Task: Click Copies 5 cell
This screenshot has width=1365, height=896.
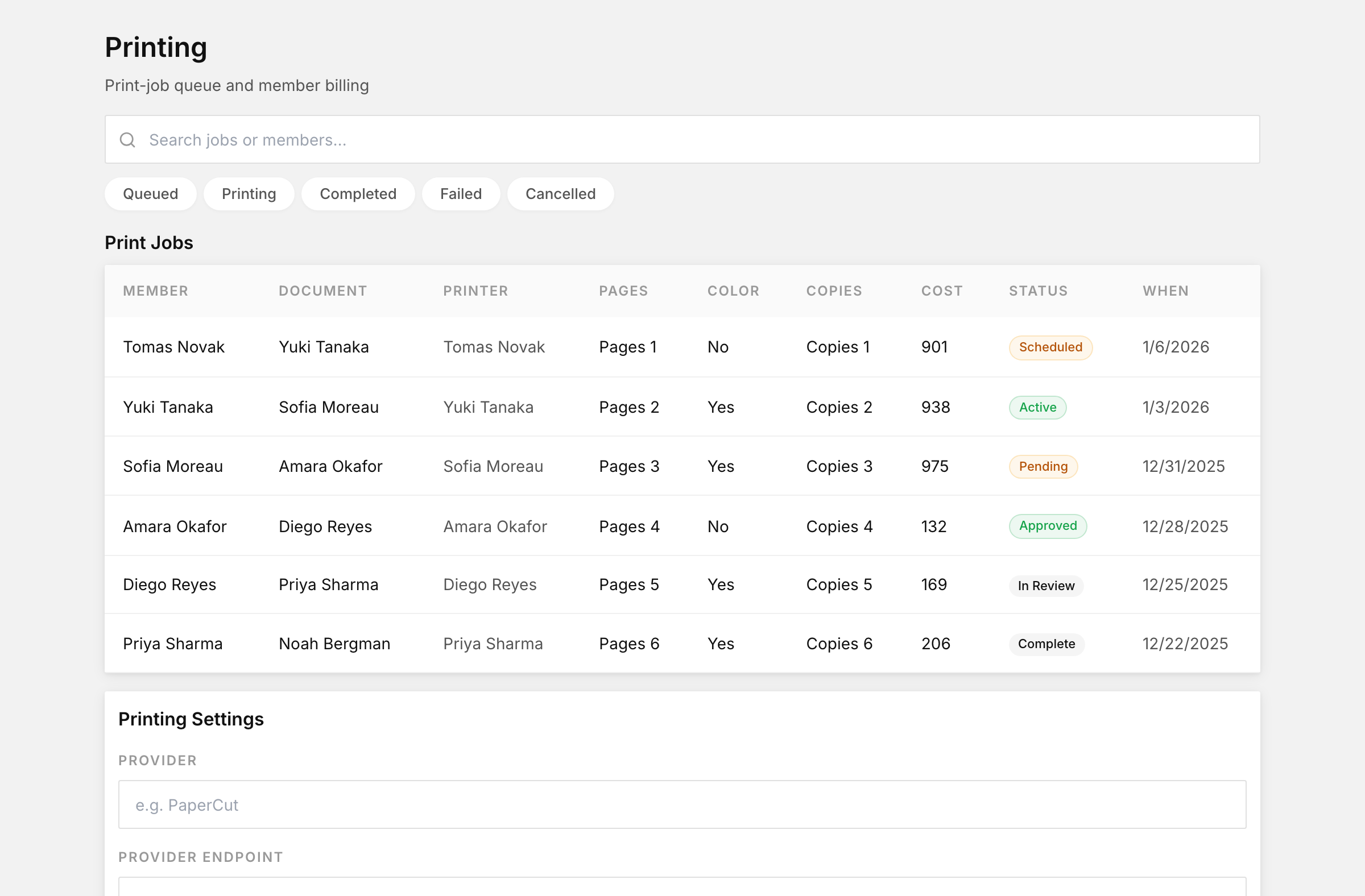Action: (x=839, y=584)
